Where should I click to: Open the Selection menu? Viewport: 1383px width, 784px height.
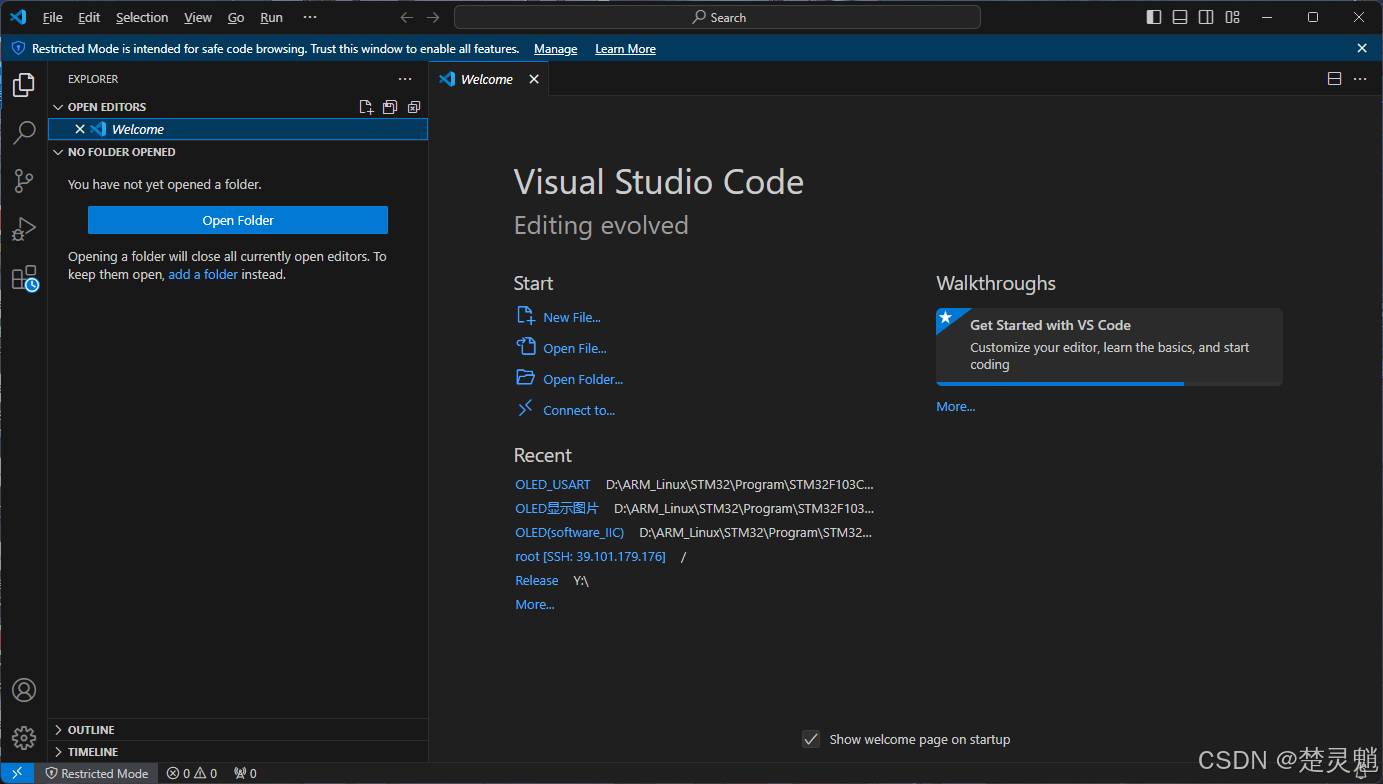(x=142, y=17)
